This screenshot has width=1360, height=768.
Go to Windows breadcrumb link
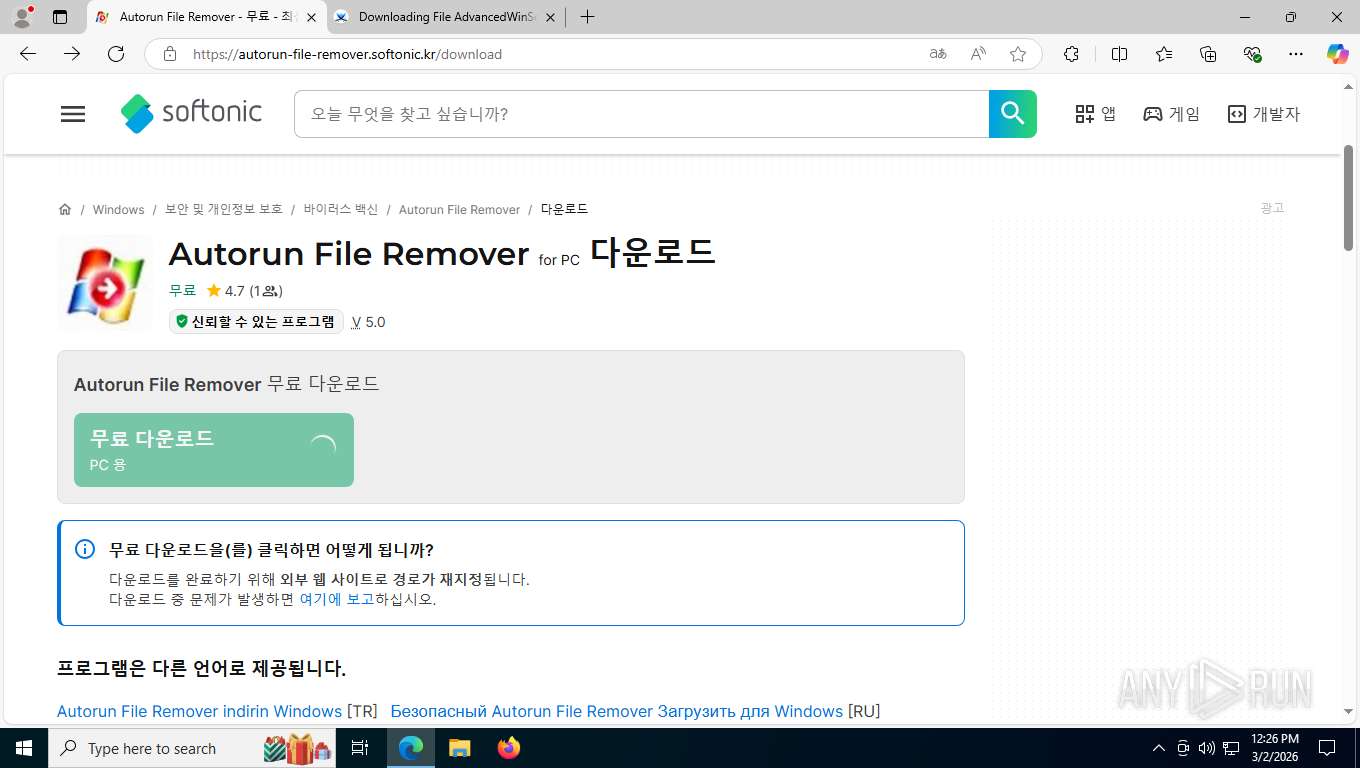tap(118, 209)
